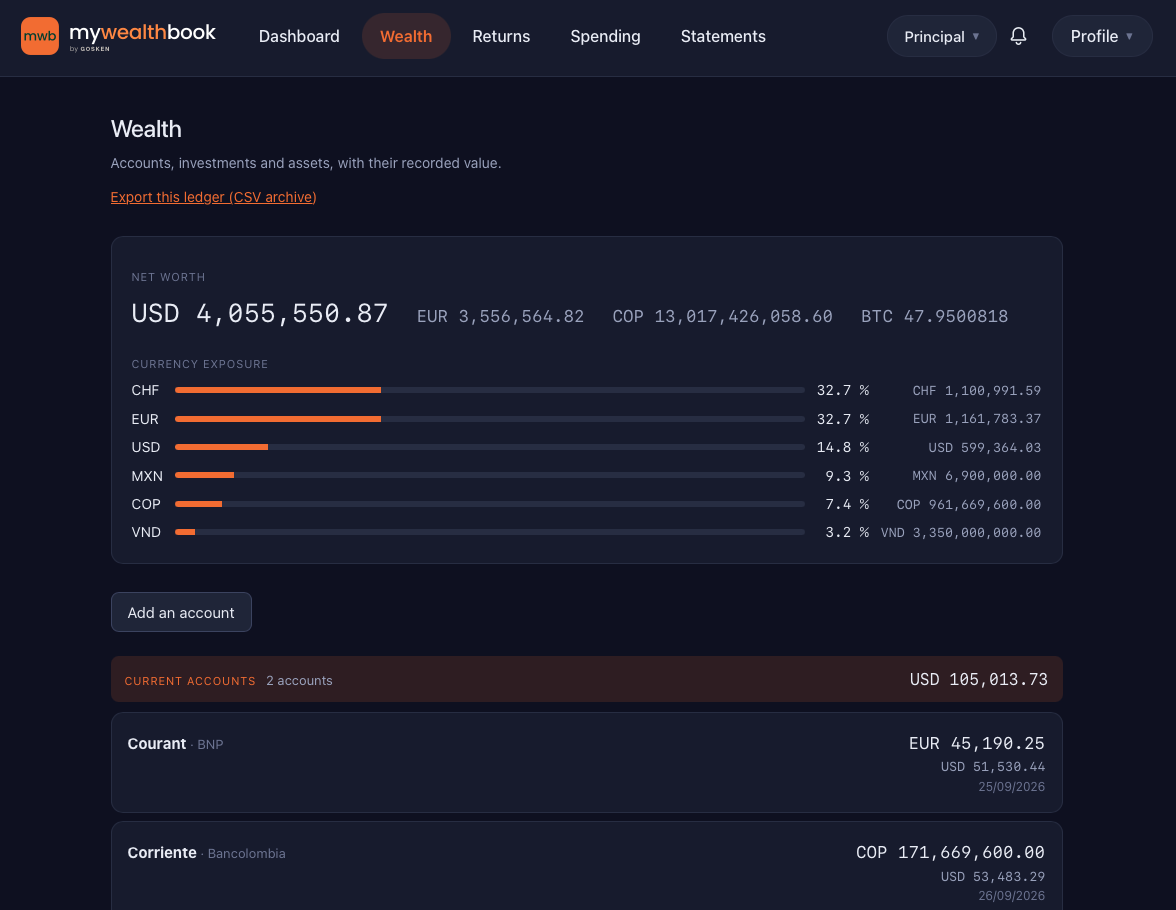Open the Principal dropdown
The image size is (1176, 910).
(x=941, y=36)
